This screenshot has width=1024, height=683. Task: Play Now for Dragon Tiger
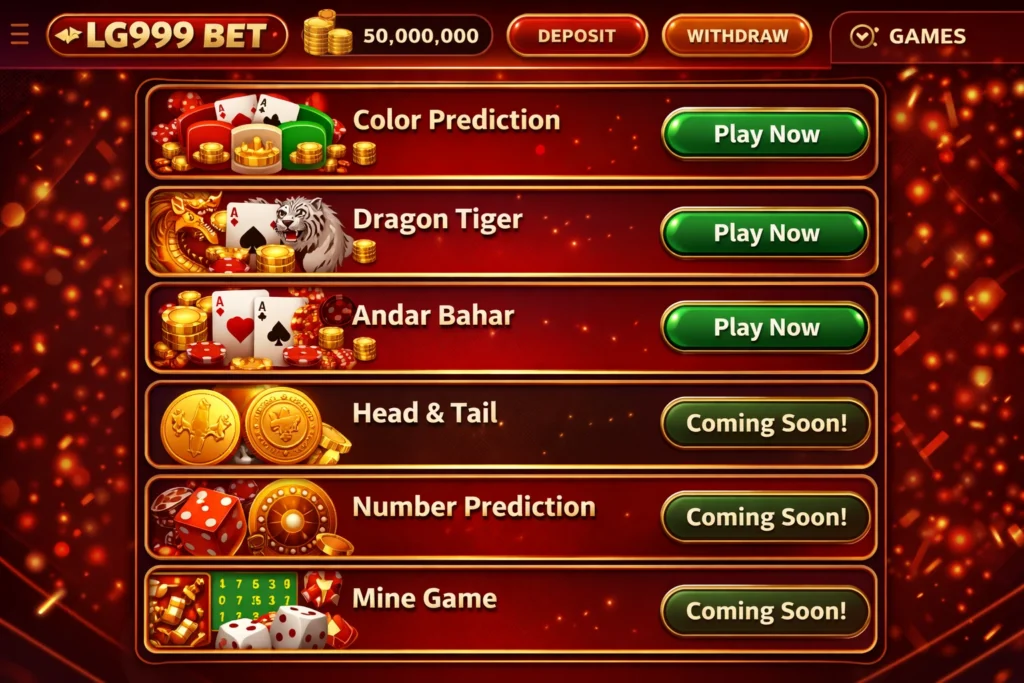[765, 233]
